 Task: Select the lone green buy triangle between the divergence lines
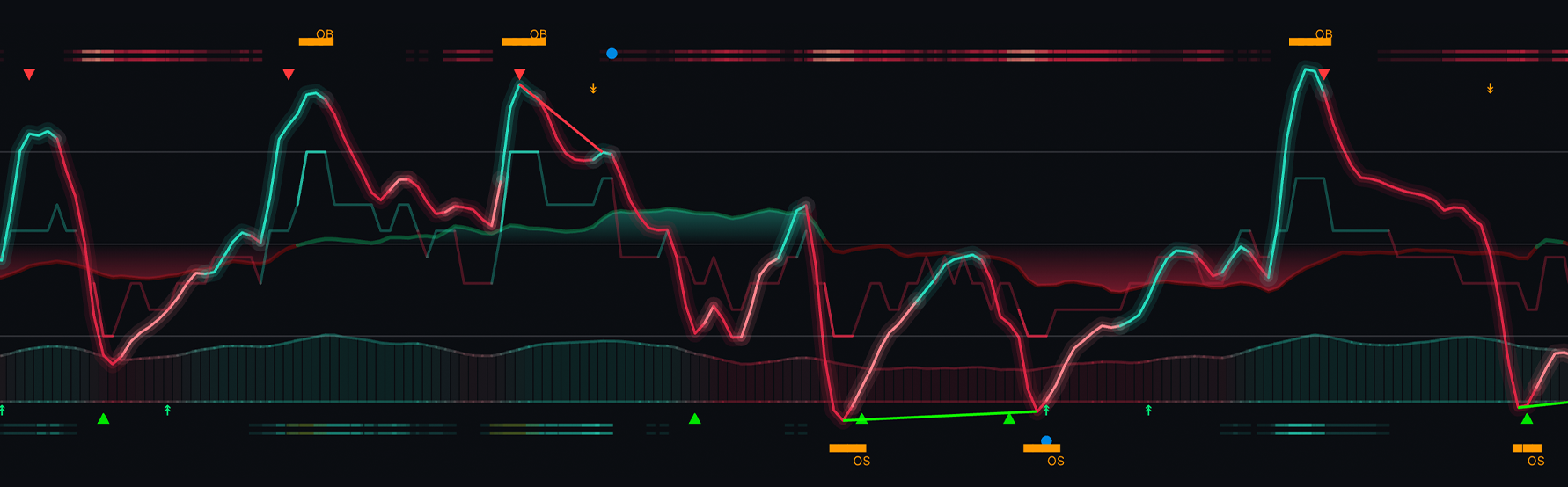pyautogui.click(x=694, y=418)
